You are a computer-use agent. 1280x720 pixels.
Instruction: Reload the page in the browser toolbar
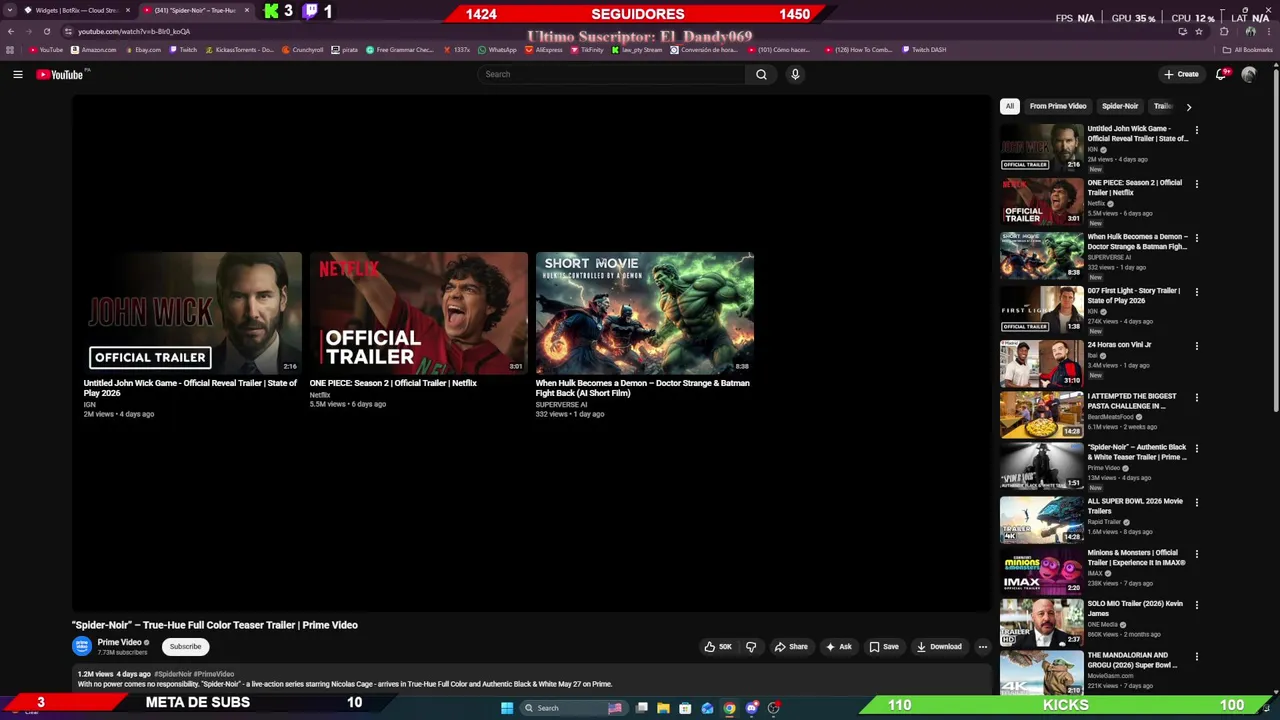[47, 31]
